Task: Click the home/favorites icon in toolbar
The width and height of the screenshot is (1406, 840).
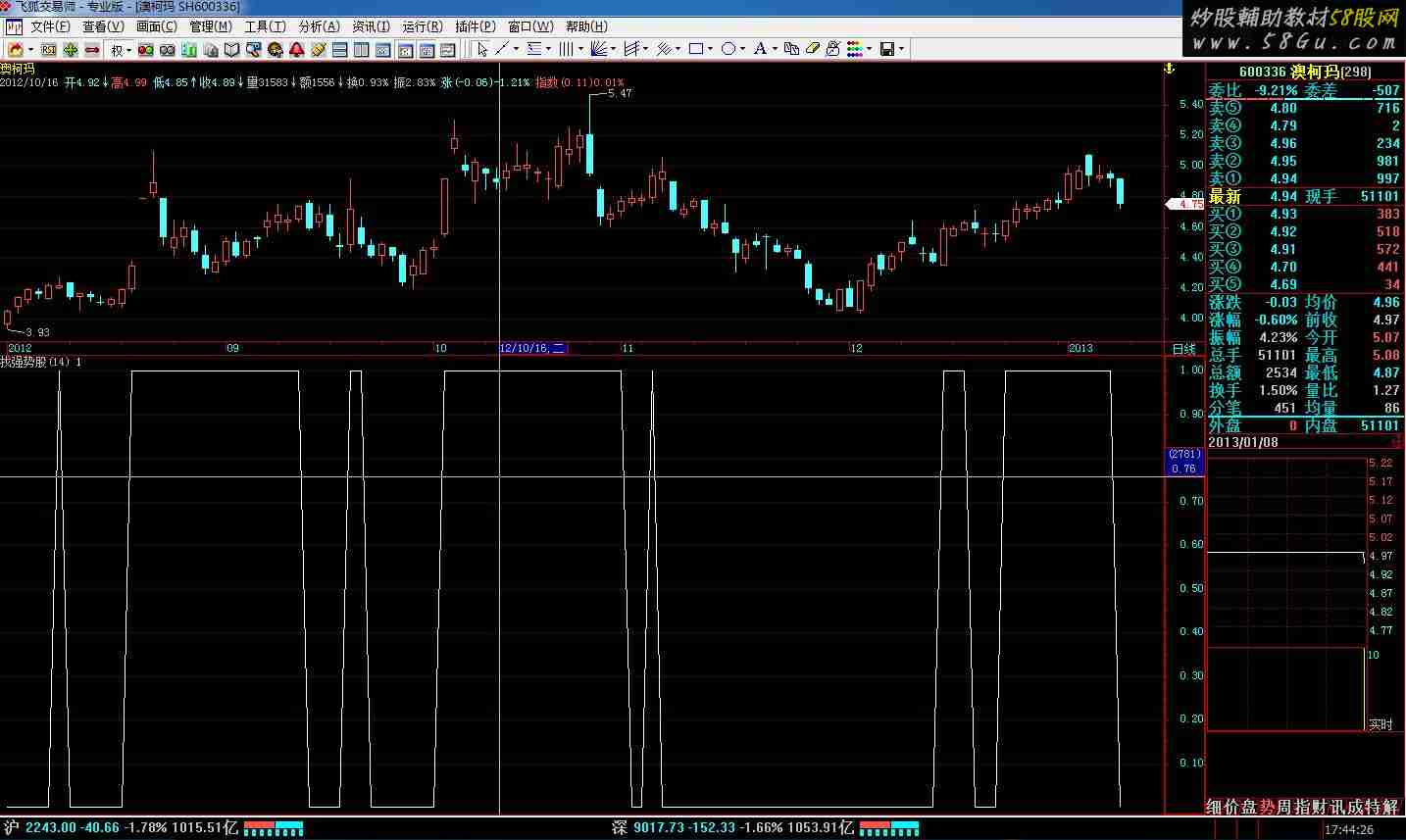Action: pos(16,49)
